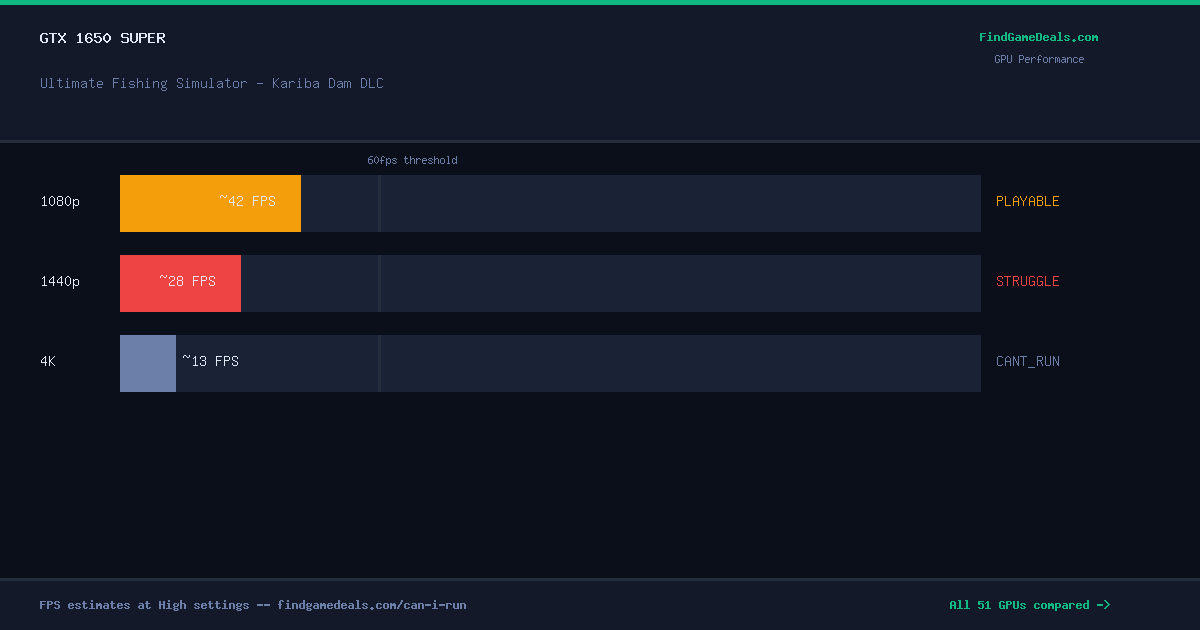The image size is (1200, 630).
Task: Click the ~42 FPS value text
Action: pos(247,201)
